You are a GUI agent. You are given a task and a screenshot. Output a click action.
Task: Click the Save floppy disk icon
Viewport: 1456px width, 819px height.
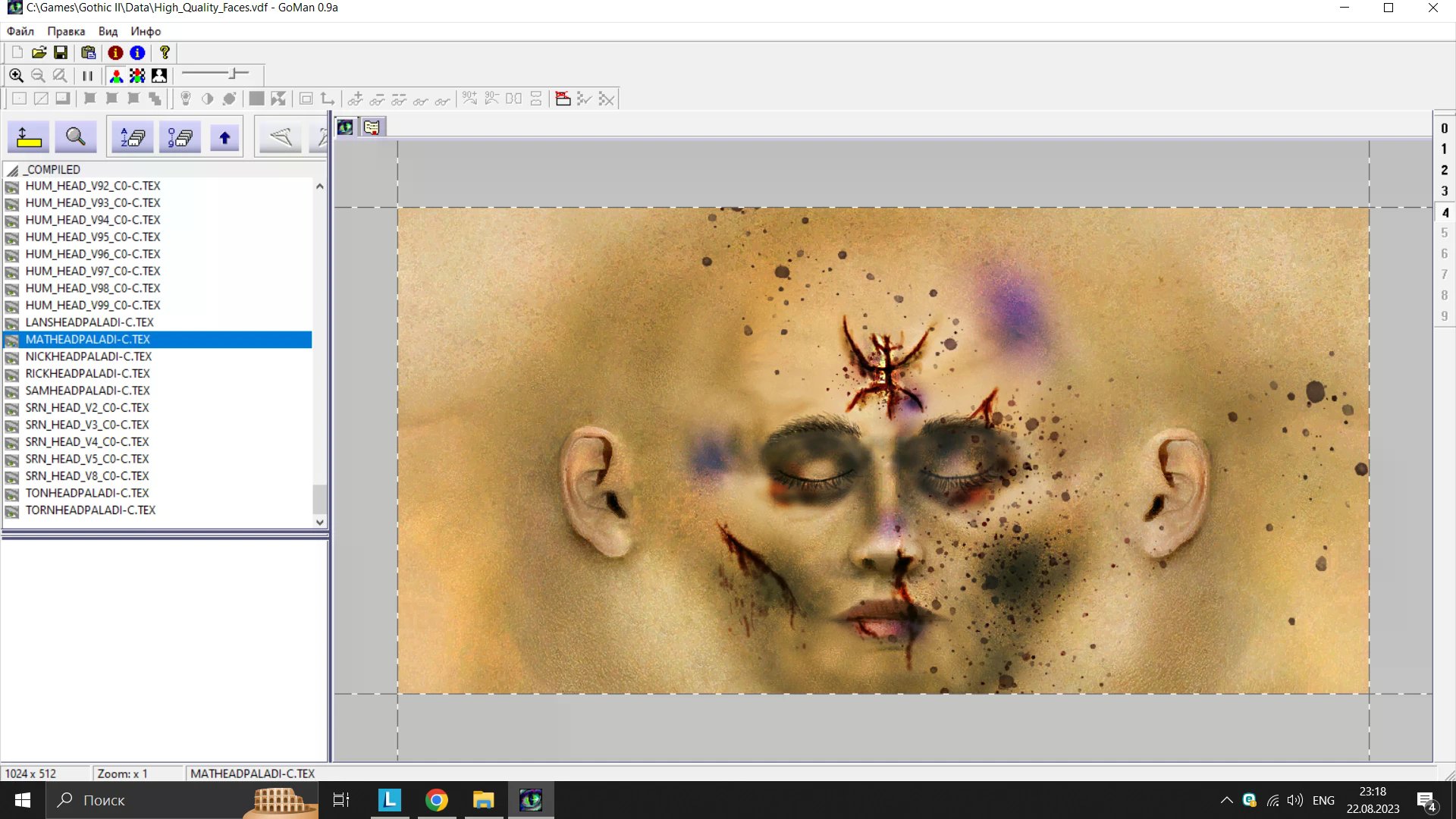point(61,52)
